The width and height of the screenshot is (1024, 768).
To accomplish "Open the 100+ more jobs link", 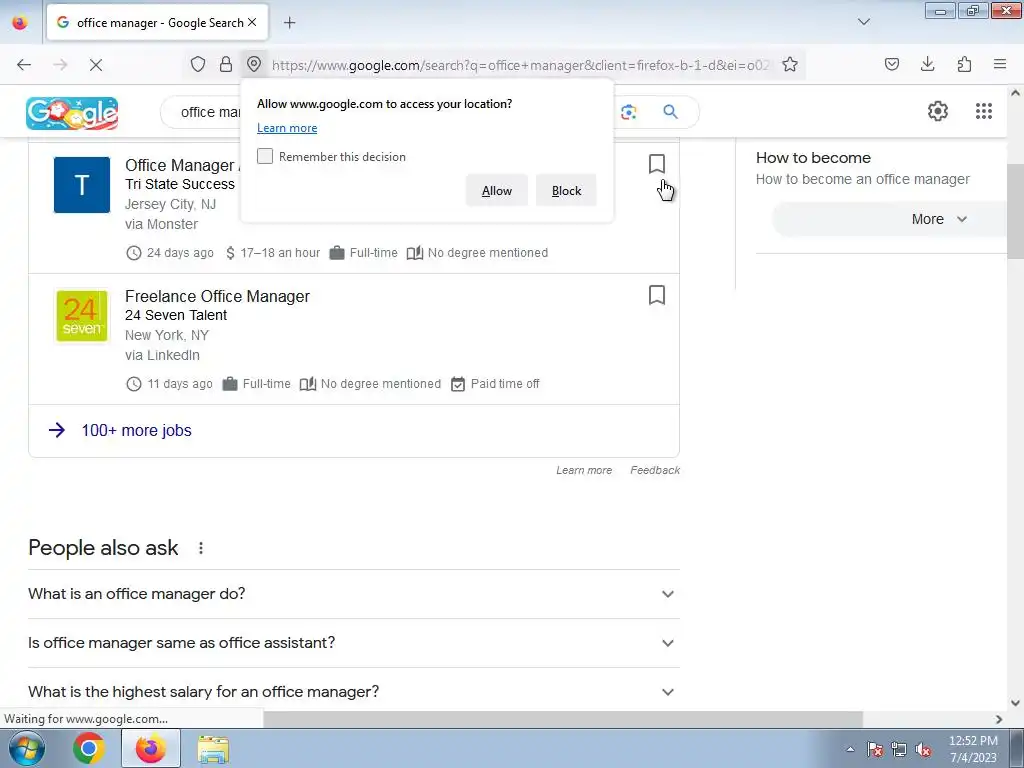I will point(136,430).
